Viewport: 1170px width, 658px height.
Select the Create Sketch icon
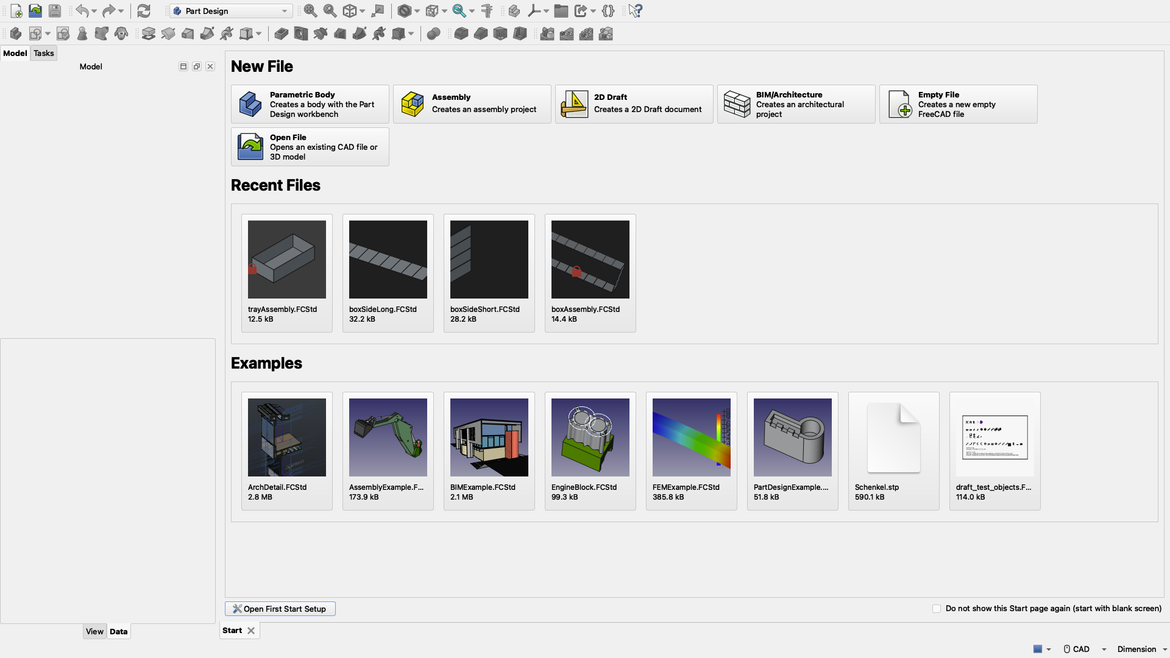(x=34, y=32)
